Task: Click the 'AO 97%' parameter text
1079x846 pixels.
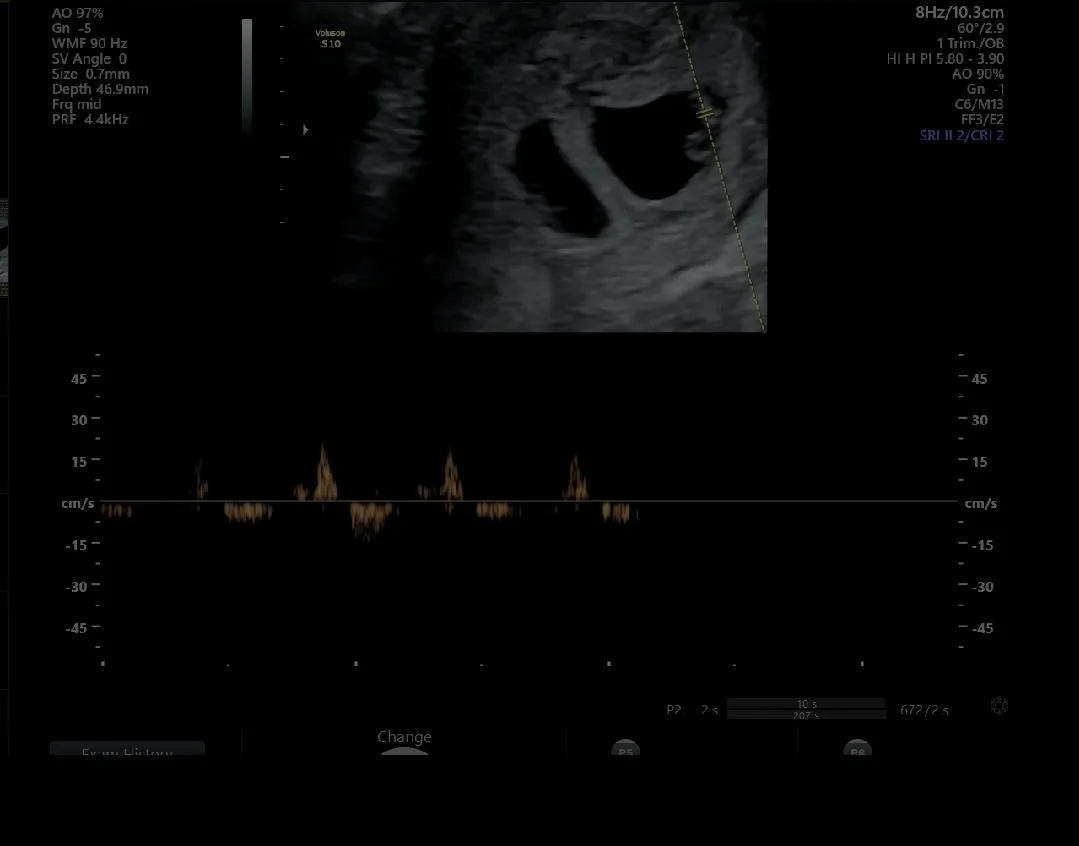Action: (77, 13)
